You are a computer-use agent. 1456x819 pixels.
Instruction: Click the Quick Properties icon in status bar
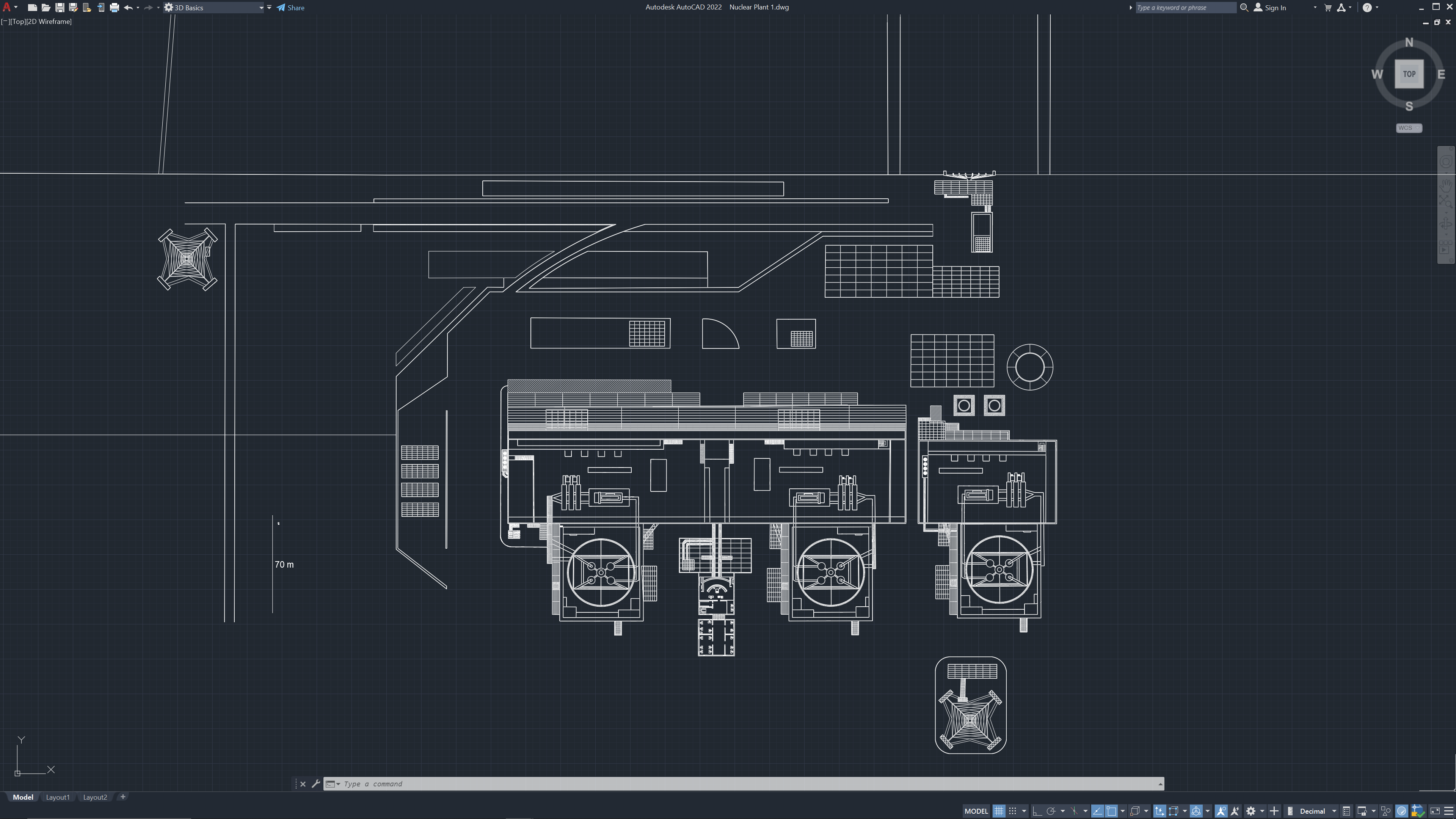click(1346, 811)
